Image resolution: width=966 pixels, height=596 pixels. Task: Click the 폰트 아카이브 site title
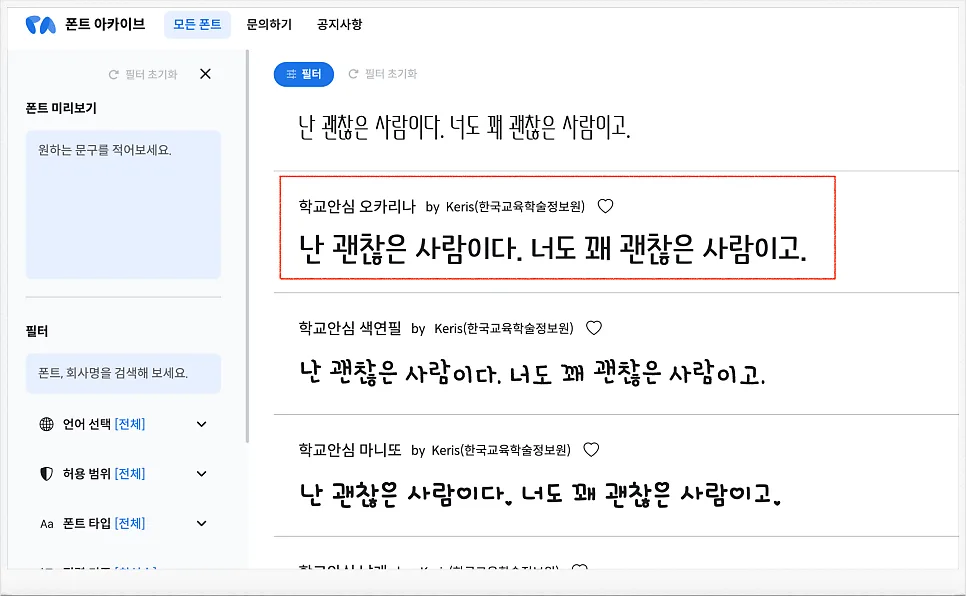tap(105, 25)
